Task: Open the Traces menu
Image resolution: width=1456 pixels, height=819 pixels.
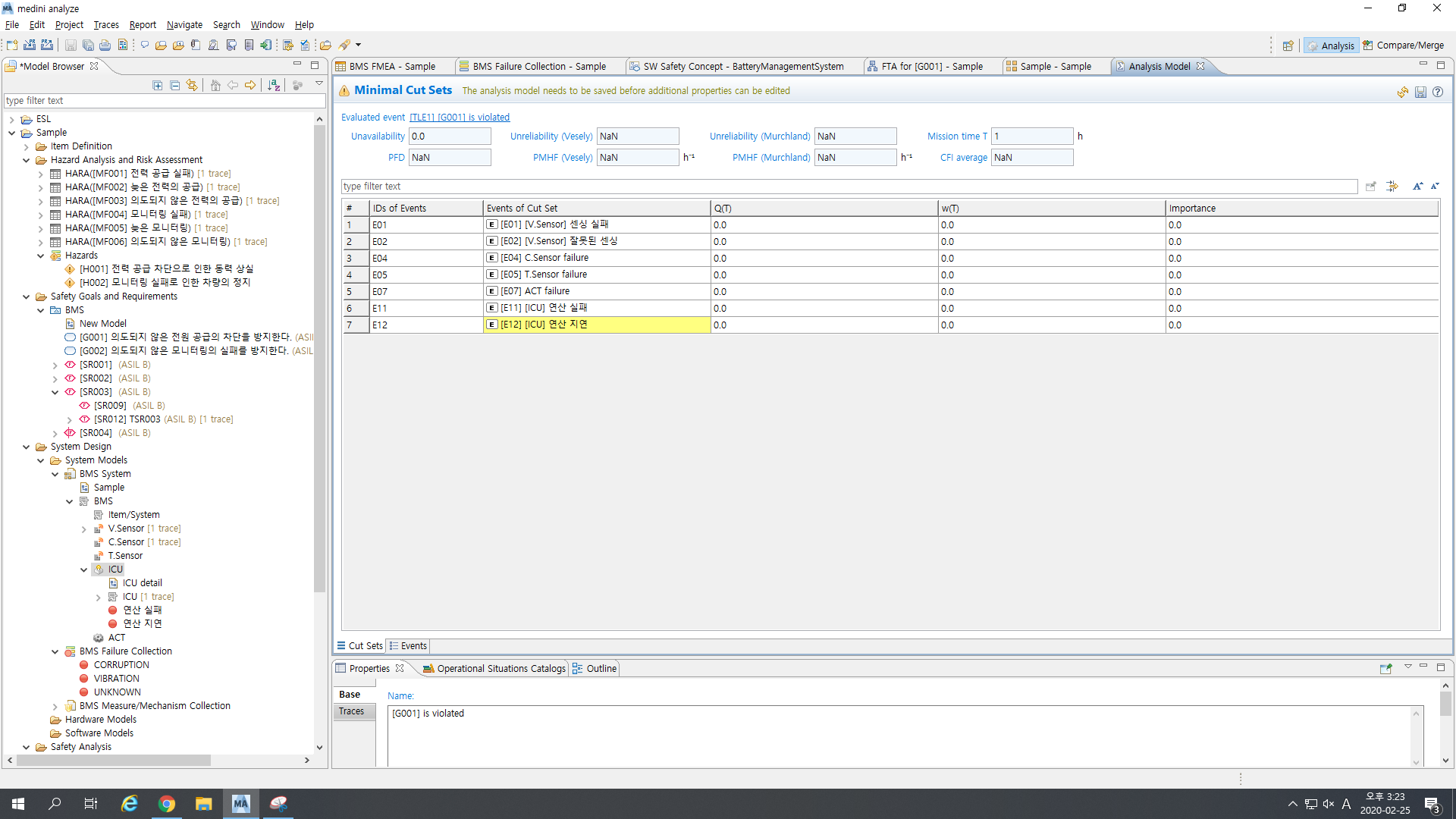Action: point(106,25)
